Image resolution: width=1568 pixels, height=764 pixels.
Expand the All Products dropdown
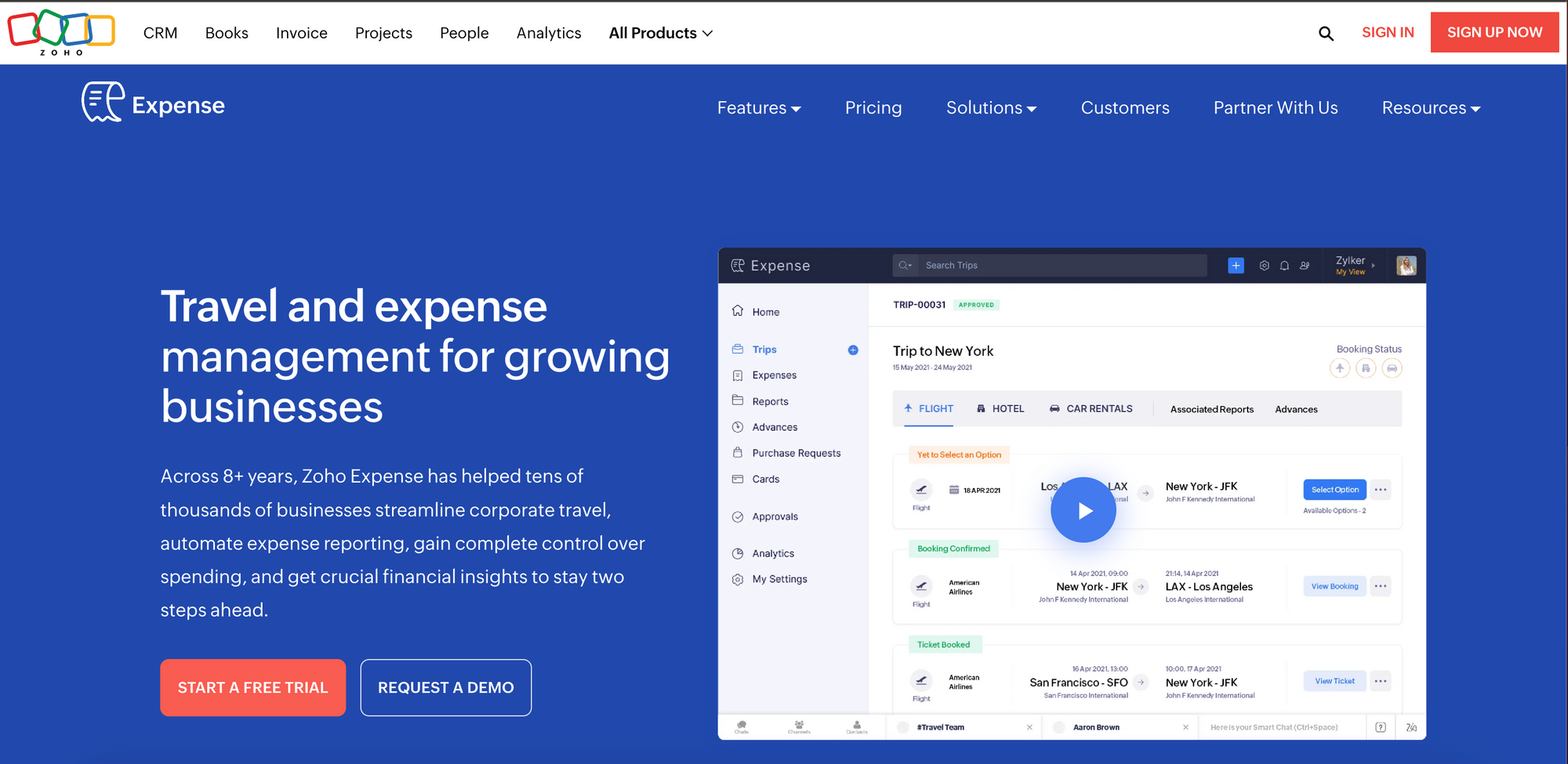click(x=661, y=33)
